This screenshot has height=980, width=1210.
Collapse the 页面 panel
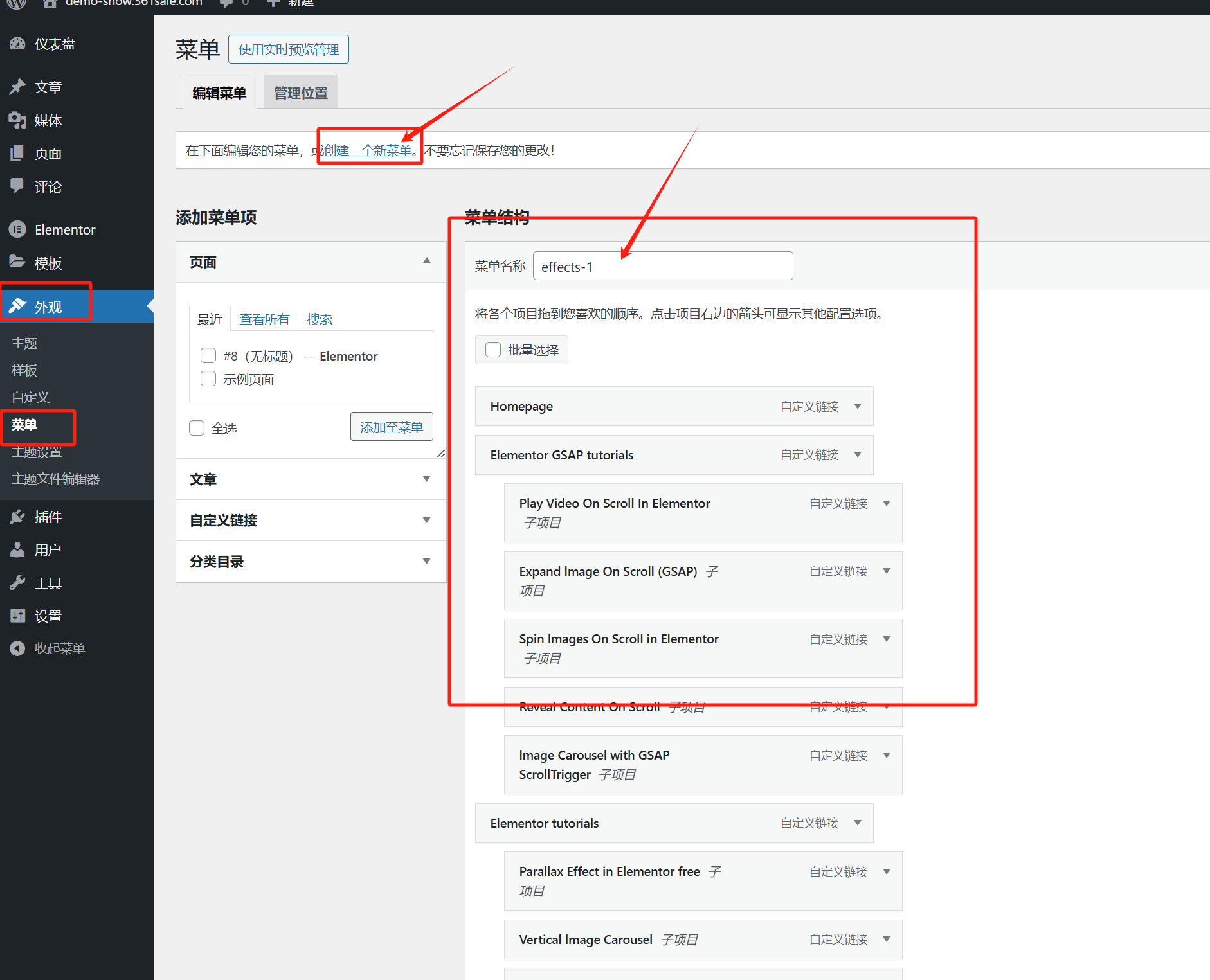[426, 260]
